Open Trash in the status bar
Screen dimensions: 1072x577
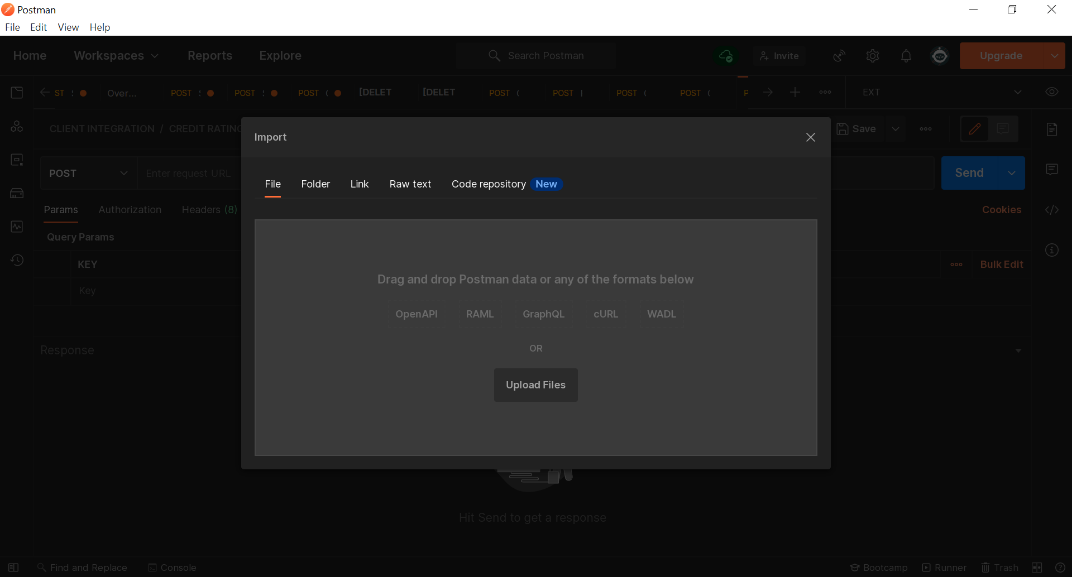click(x=1000, y=567)
